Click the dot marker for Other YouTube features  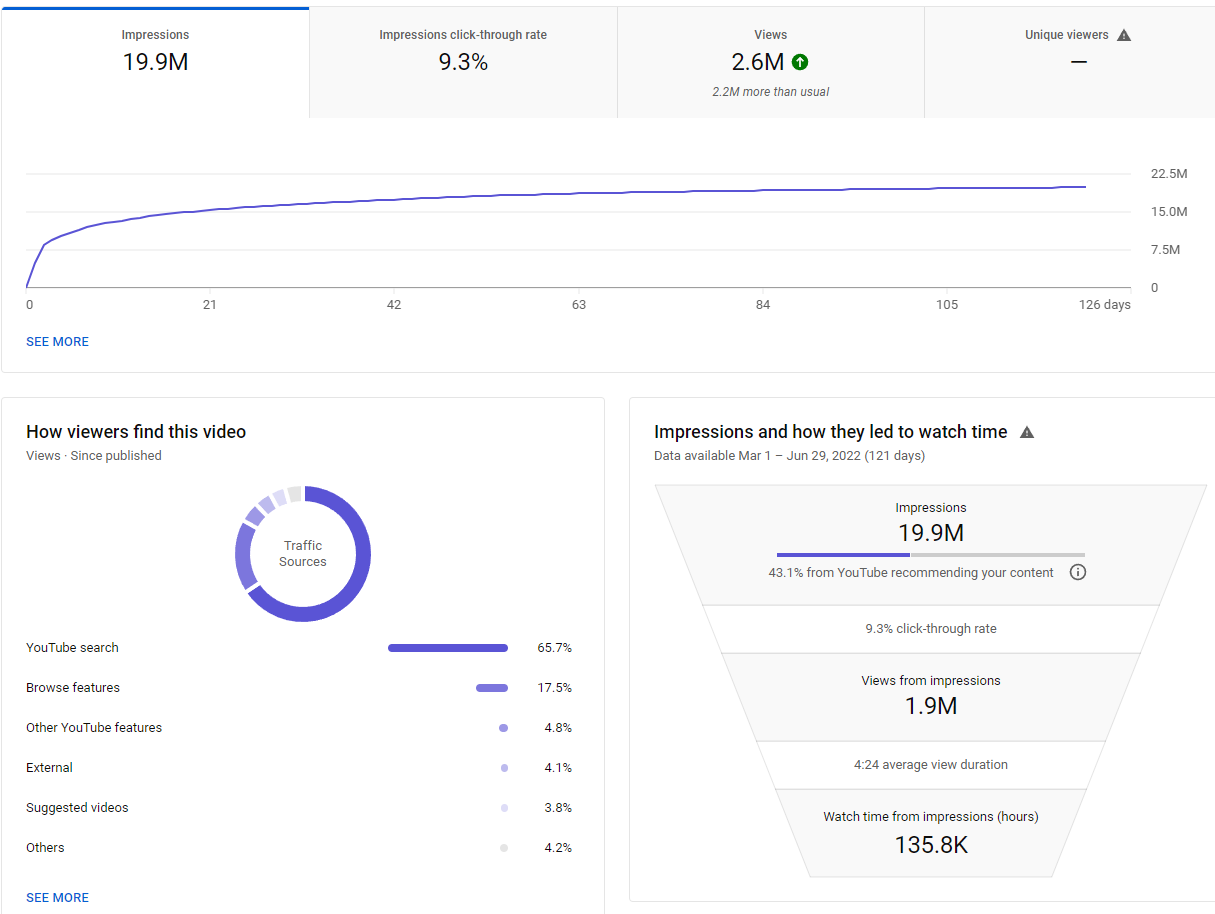click(503, 728)
